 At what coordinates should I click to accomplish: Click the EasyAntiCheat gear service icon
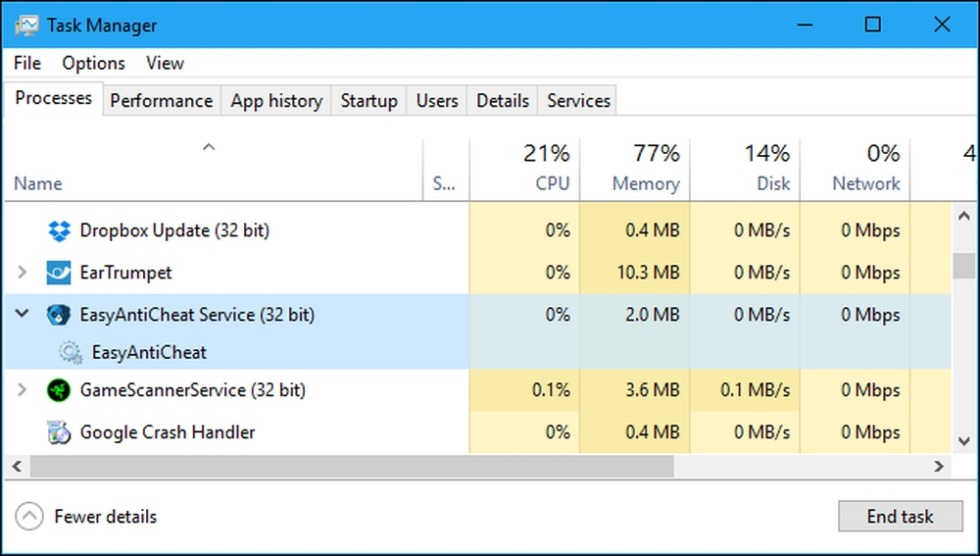[x=70, y=352]
